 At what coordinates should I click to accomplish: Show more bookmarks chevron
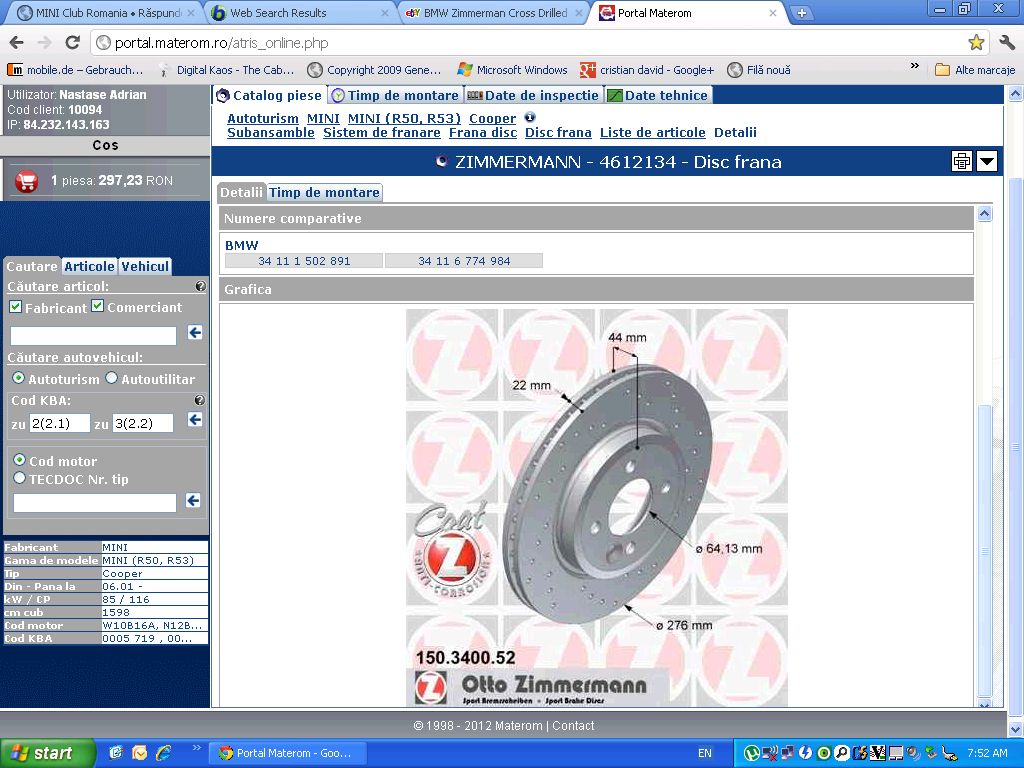click(915, 66)
